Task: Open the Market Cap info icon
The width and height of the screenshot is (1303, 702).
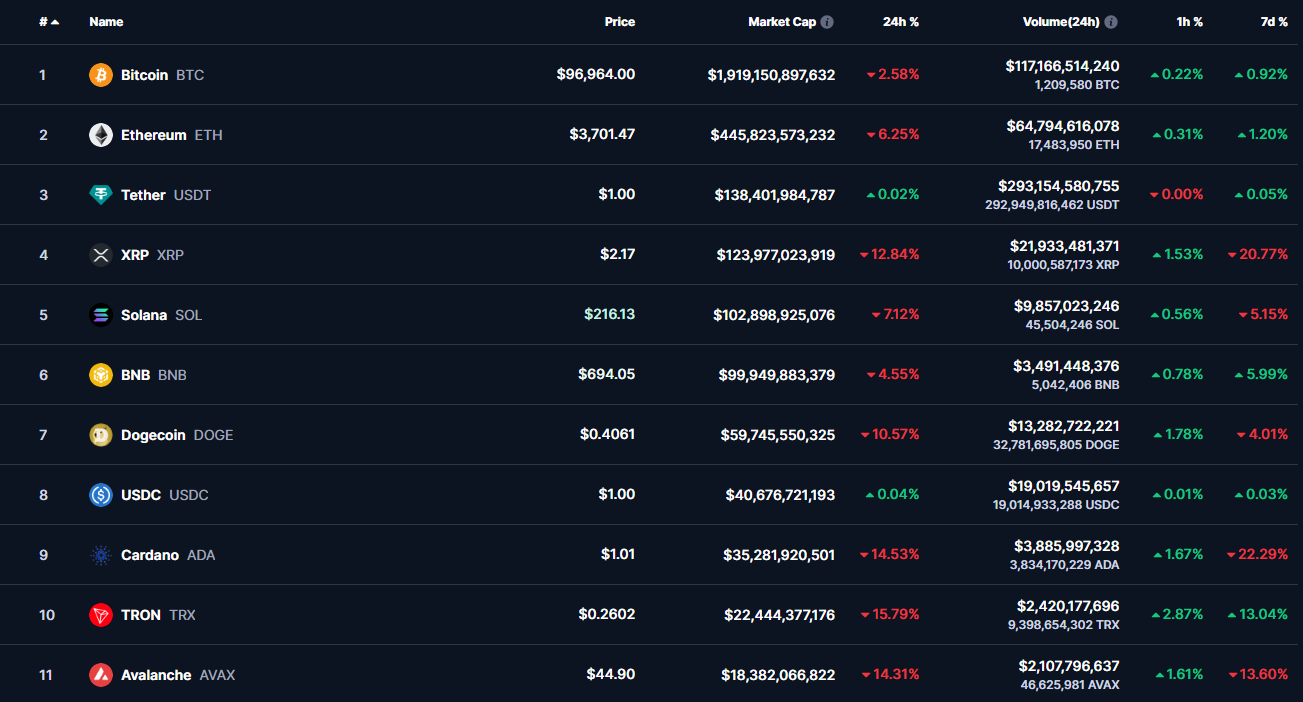Action: (827, 22)
